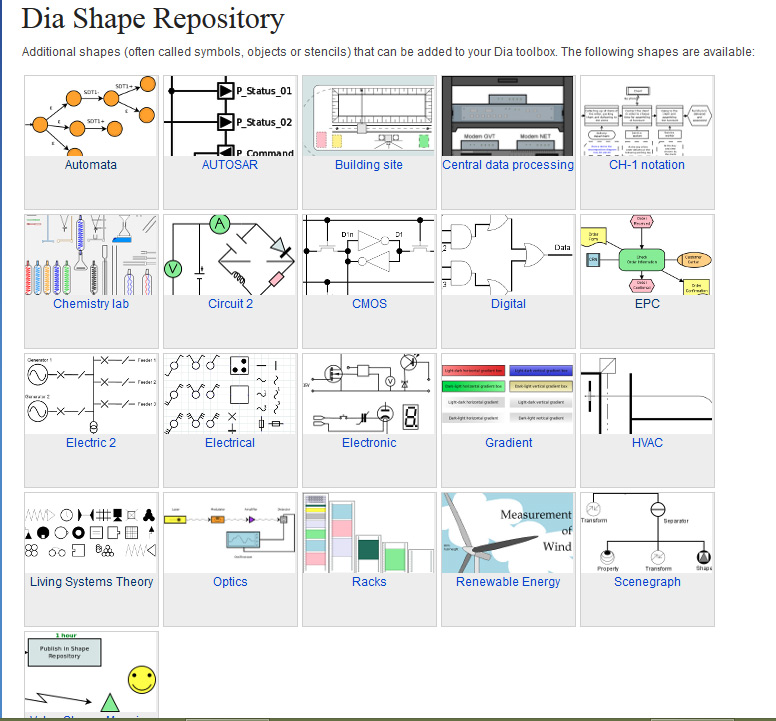Image resolution: width=776 pixels, height=721 pixels.
Task: Open the Renewable Energy wind turbine thumbnail
Action: pos(508,533)
